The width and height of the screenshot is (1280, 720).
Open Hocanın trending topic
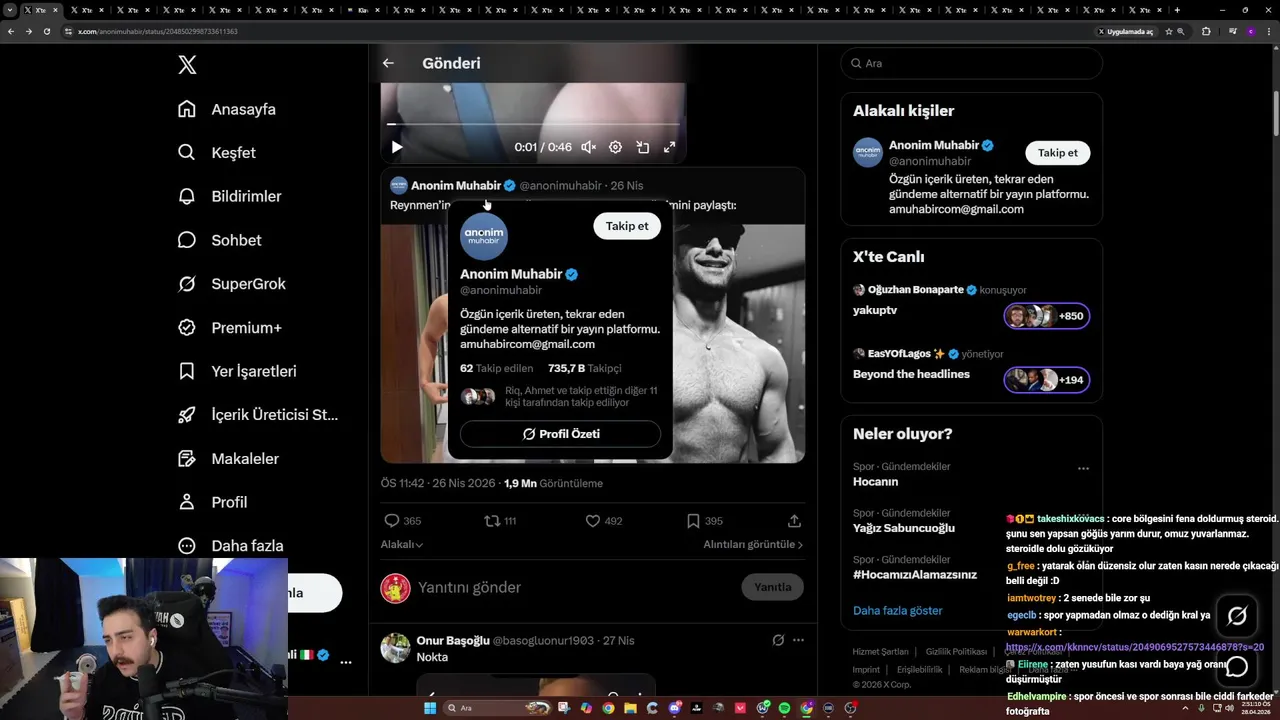pyautogui.click(x=875, y=481)
